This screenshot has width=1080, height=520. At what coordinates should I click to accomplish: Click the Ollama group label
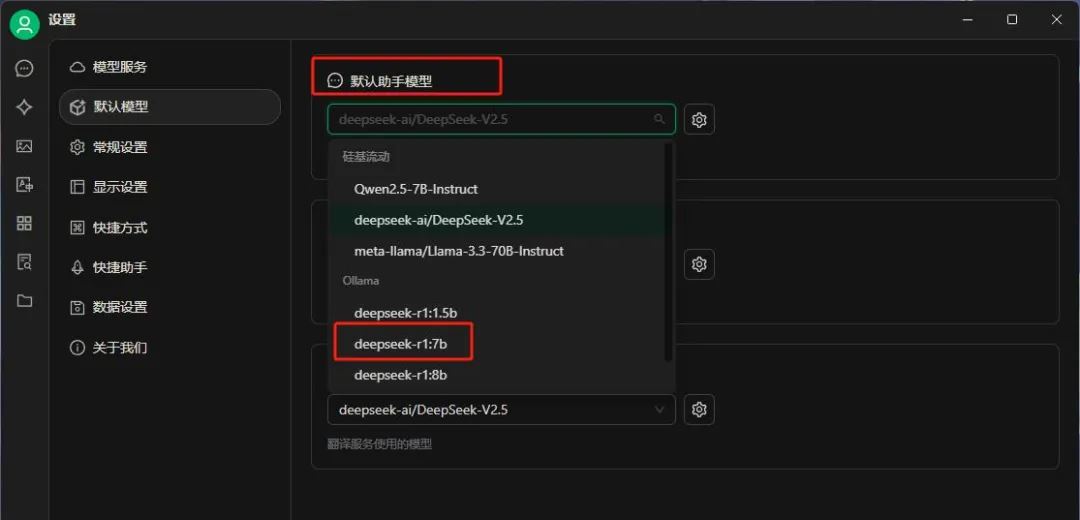[361, 281]
